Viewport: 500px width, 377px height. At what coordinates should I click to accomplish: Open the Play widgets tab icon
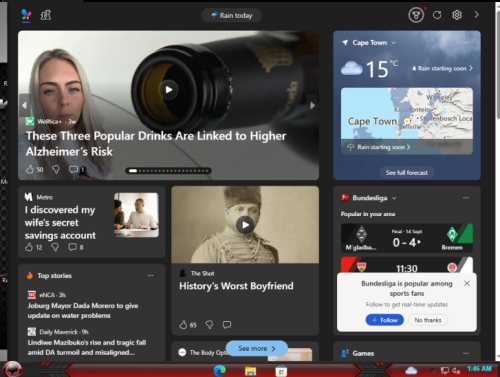tap(46, 15)
